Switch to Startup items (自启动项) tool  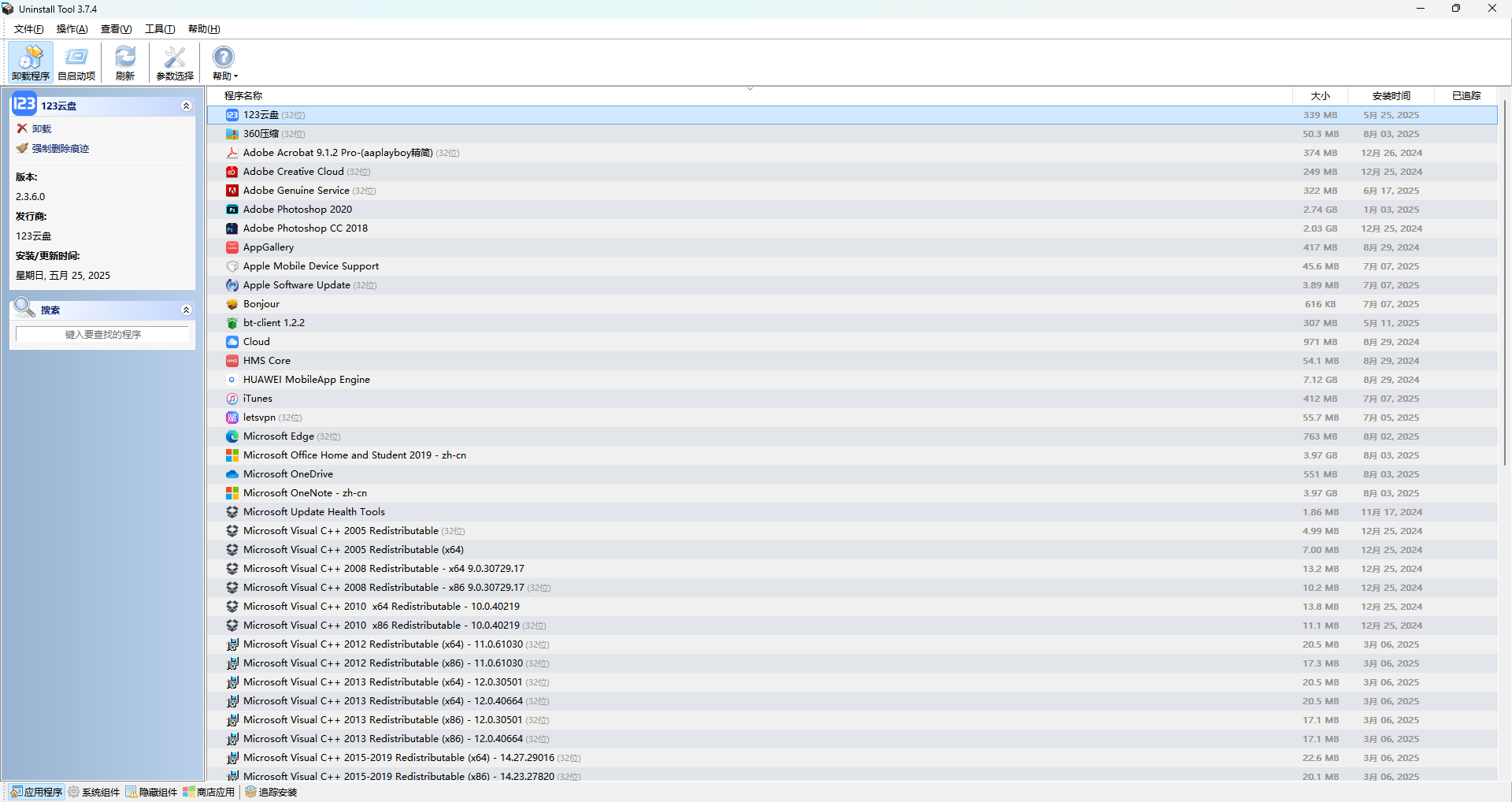(76, 62)
